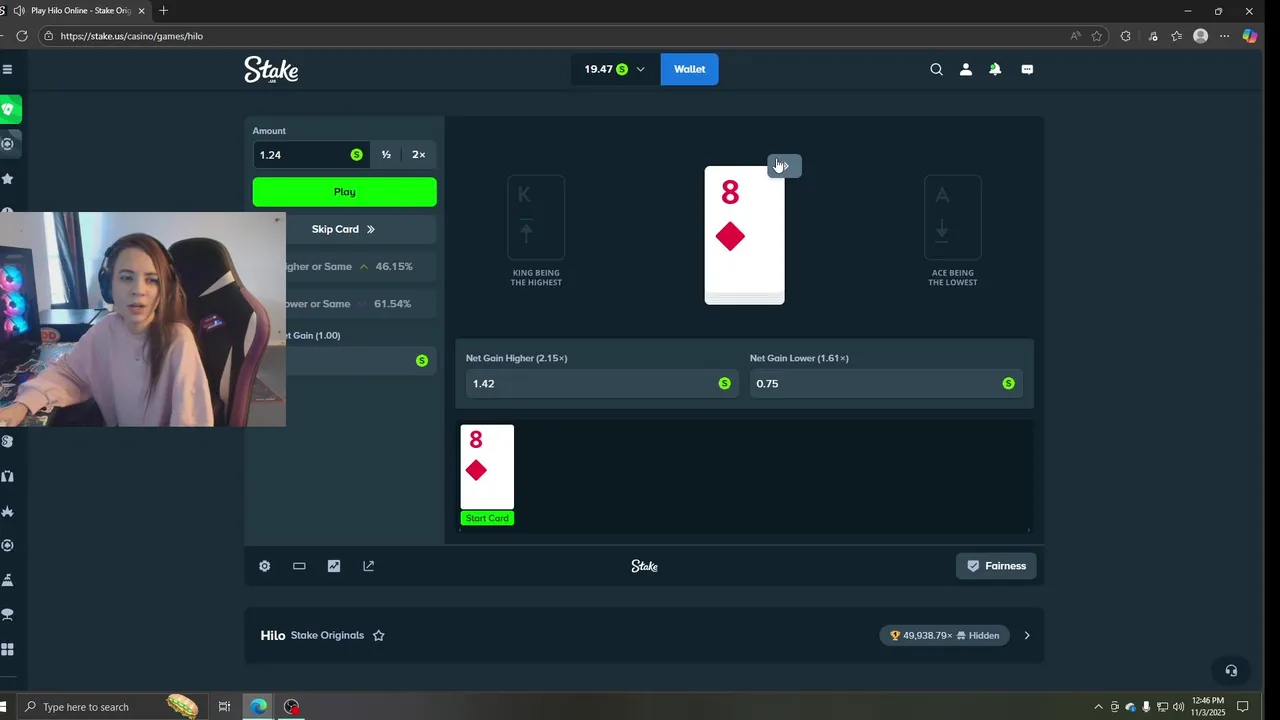
Task: Open OneDrive cloud tray icon
Action: [x=1130, y=707]
